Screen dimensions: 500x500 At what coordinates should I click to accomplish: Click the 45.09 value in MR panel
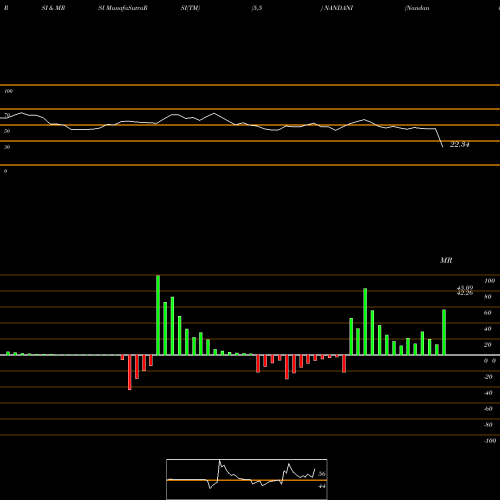[465, 288]
